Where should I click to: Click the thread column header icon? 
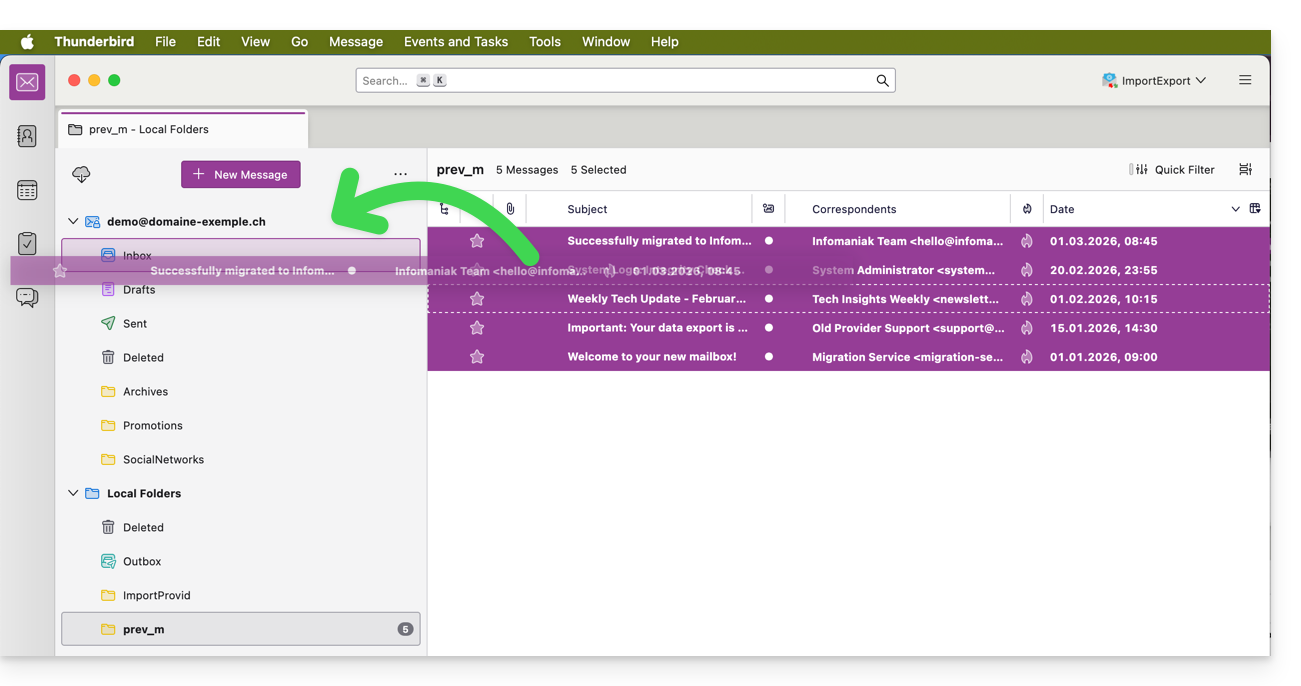[444, 209]
